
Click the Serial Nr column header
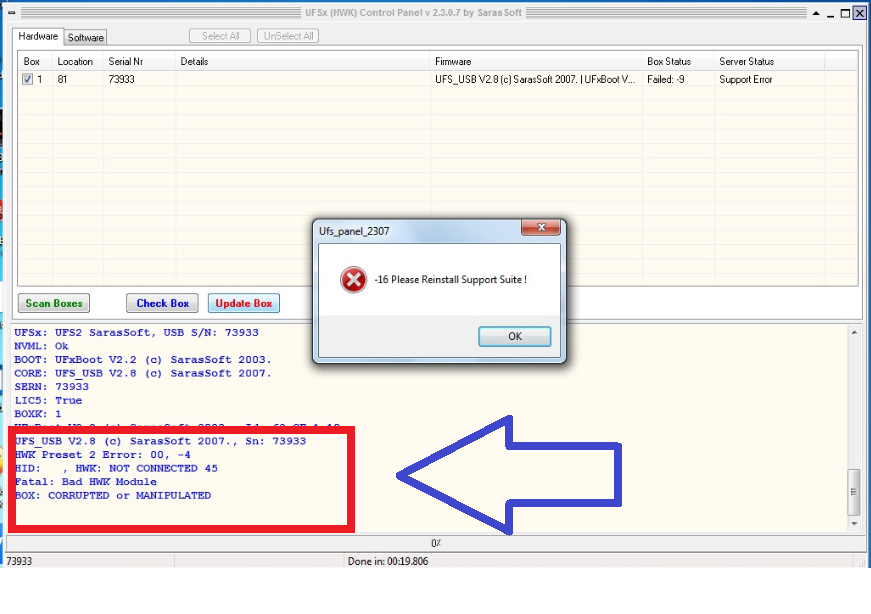click(x=139, y=61)
